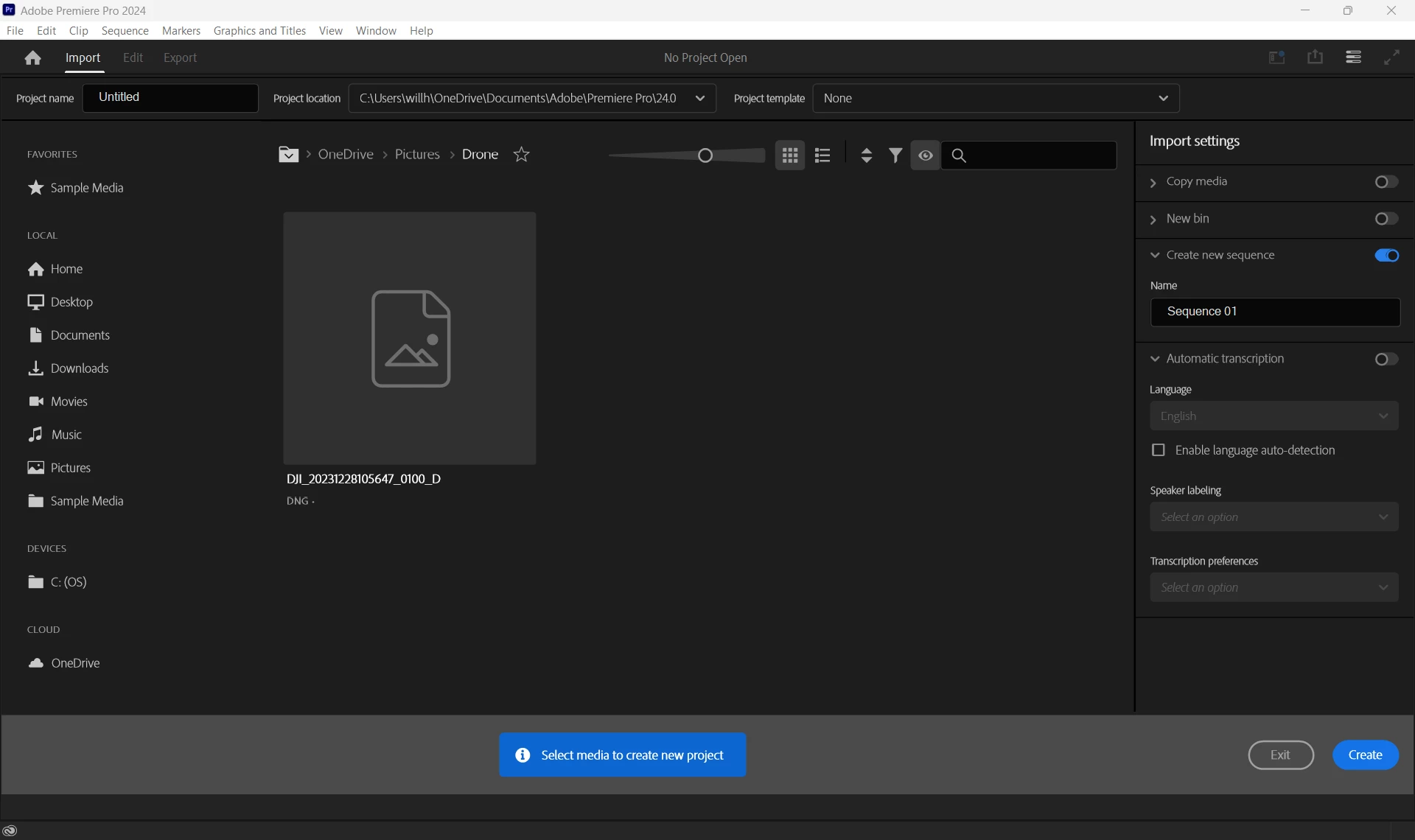Add Drone folder to favorites star

(x=521, y=155)
